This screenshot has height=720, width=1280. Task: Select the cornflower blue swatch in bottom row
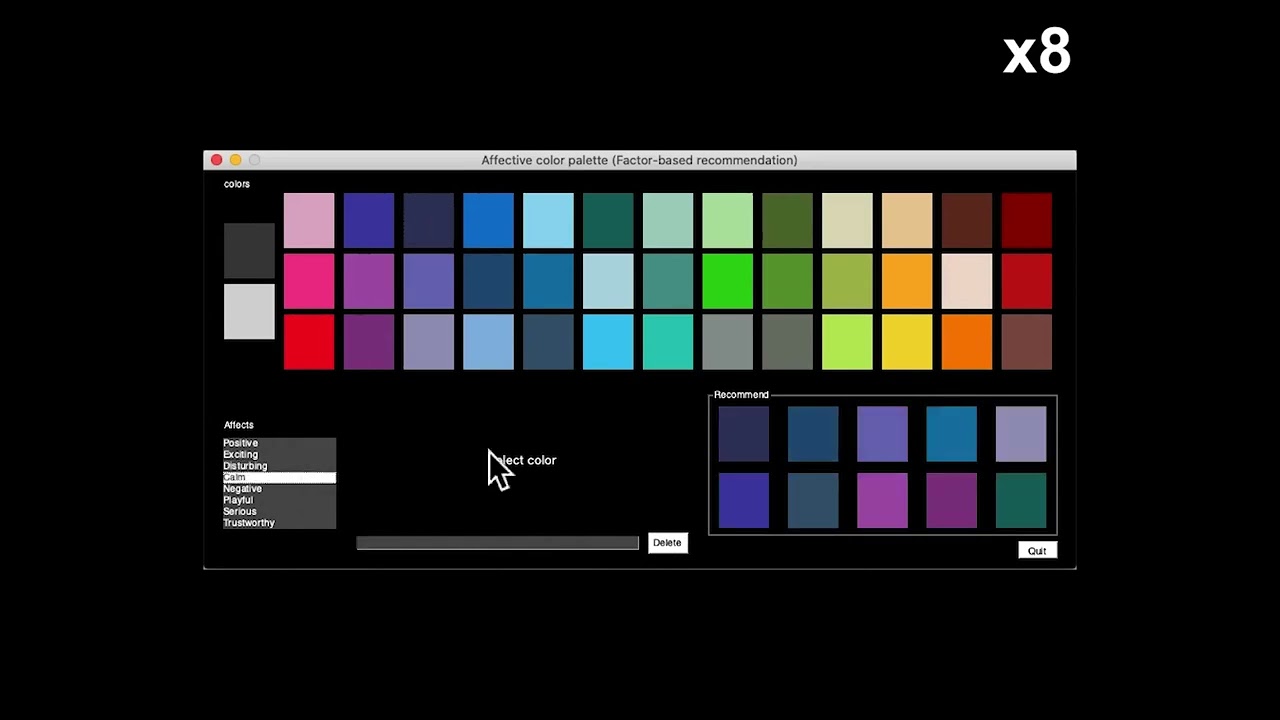[488, 342]
